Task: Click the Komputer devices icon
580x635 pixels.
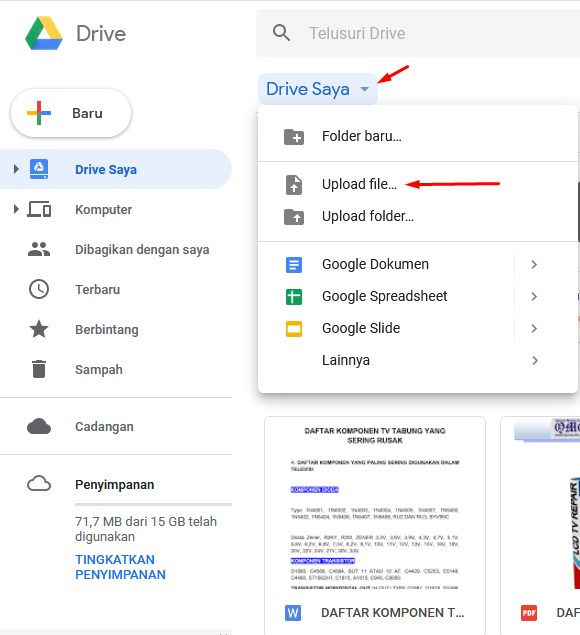Action: coord(39,209)
